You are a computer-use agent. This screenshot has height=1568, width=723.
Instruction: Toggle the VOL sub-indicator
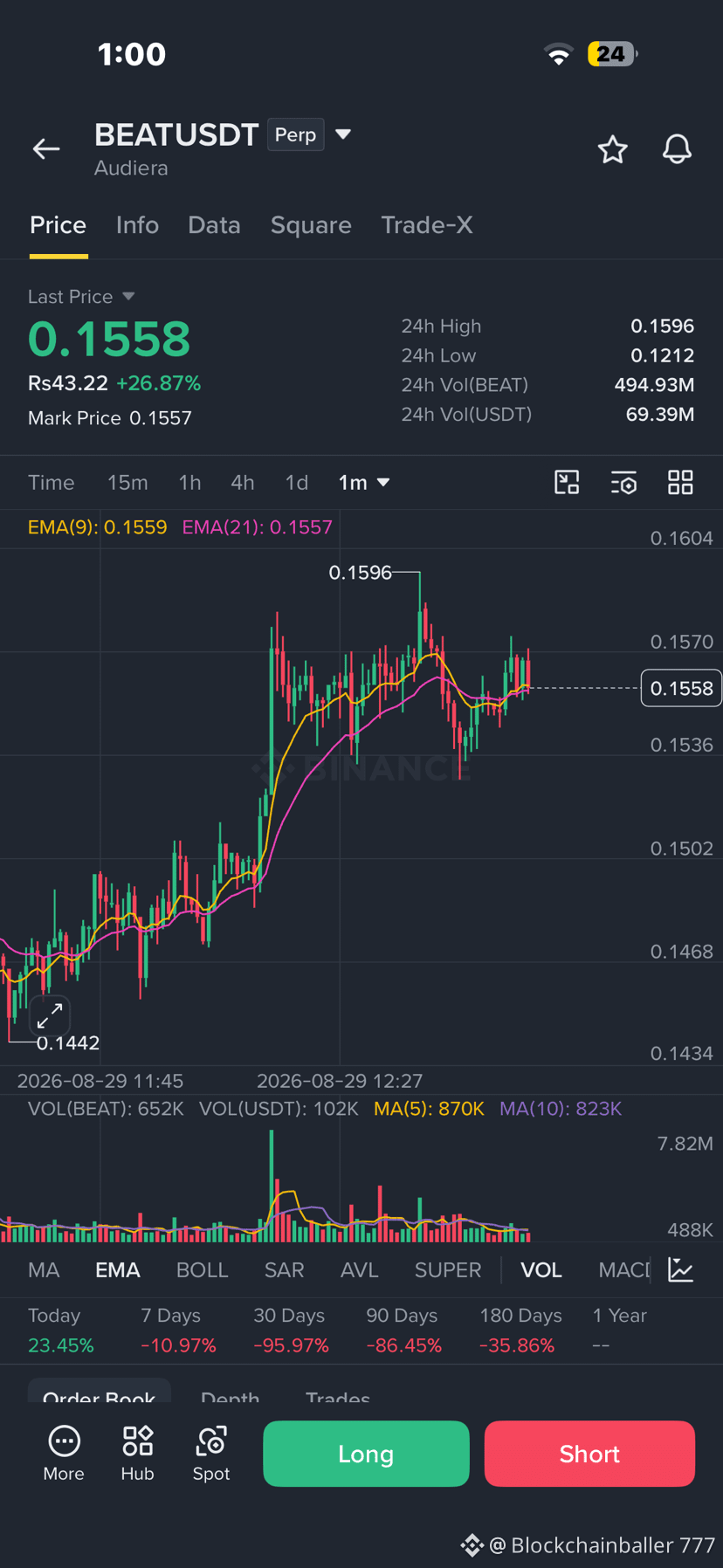click(x=541, y=1269)
